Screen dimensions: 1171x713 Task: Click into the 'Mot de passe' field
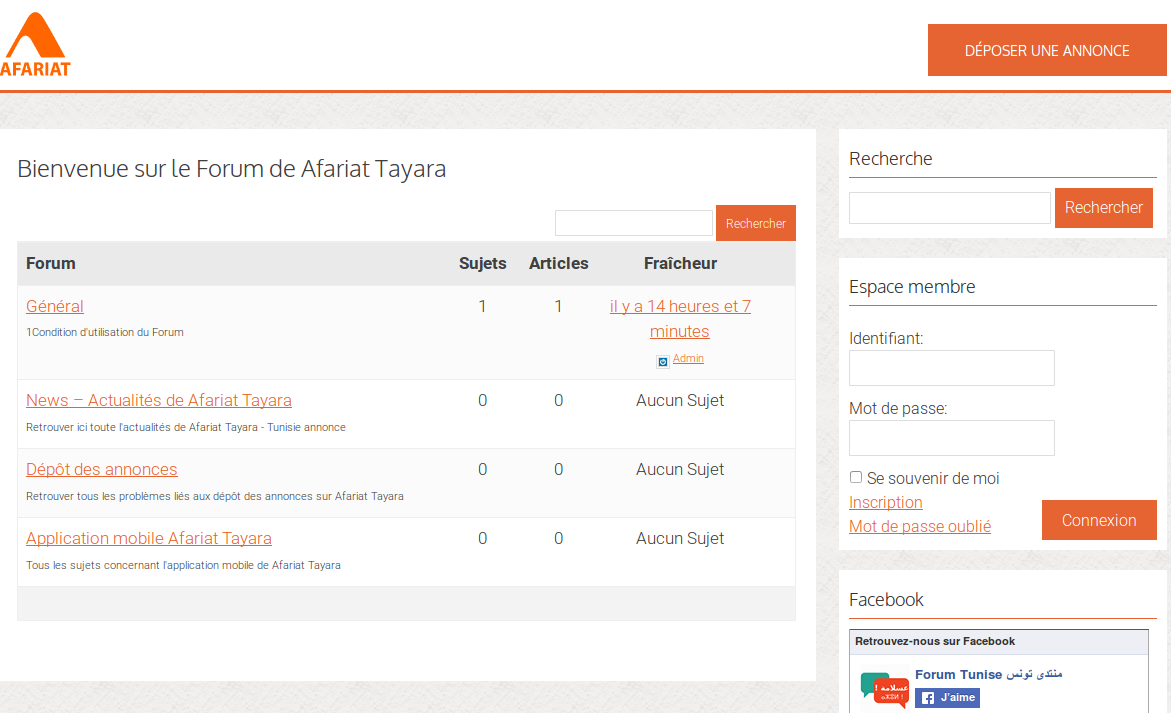pyautogui.click(x=951, y=438)
